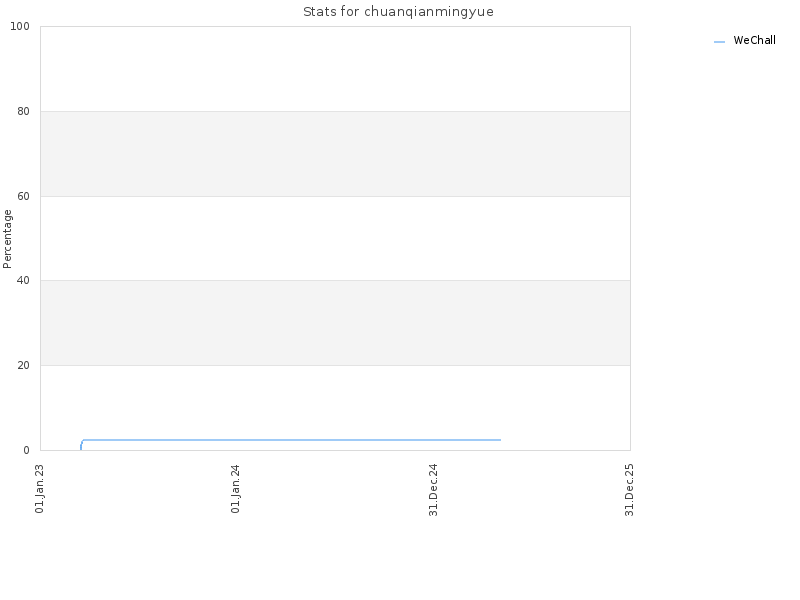This screenshot has width=800, height=600.
Task: Click the 60 y-axis tick label
Action: click(23, 196)
